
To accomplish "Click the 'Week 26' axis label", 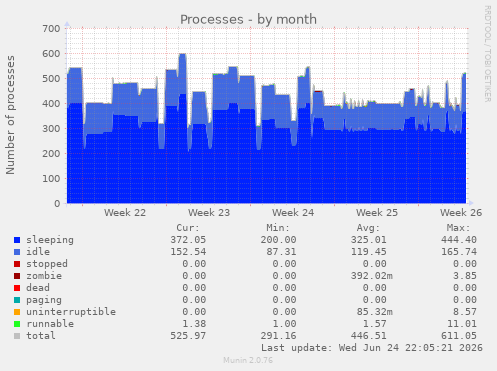I will tap(461, 213).
